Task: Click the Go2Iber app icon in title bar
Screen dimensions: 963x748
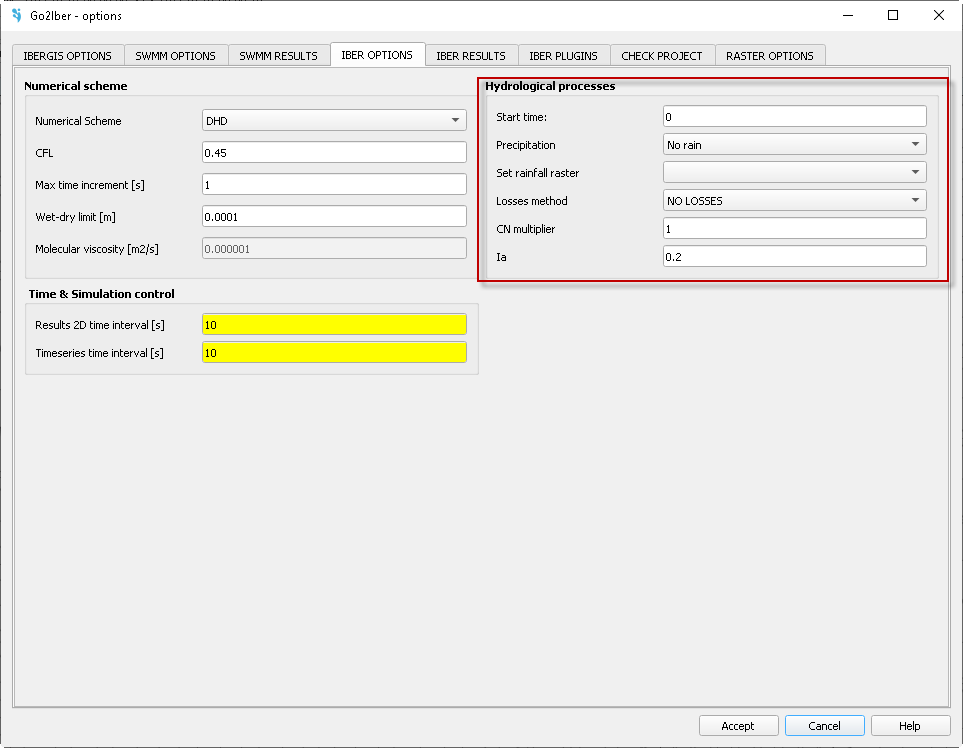Action: 16,15
